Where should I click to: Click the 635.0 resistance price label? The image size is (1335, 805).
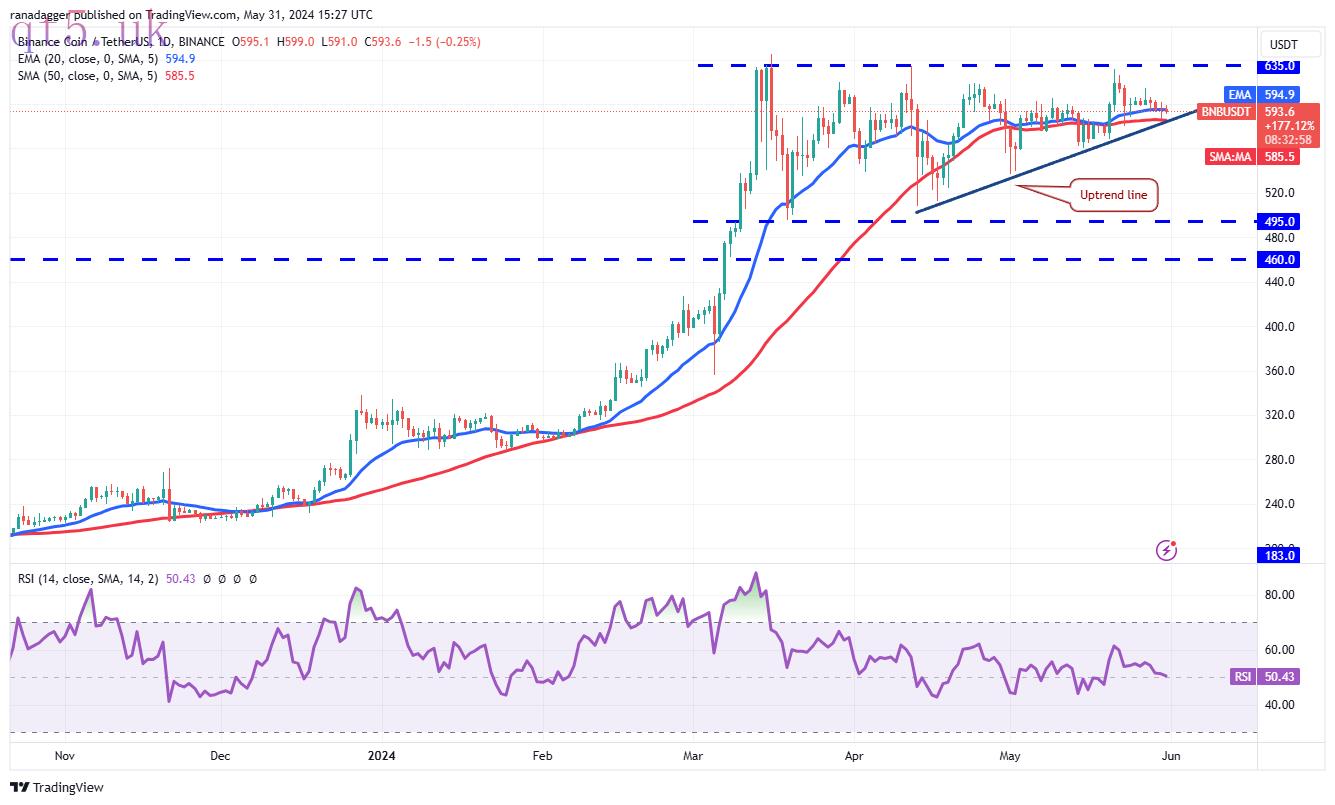click(x=1280, y=66)
